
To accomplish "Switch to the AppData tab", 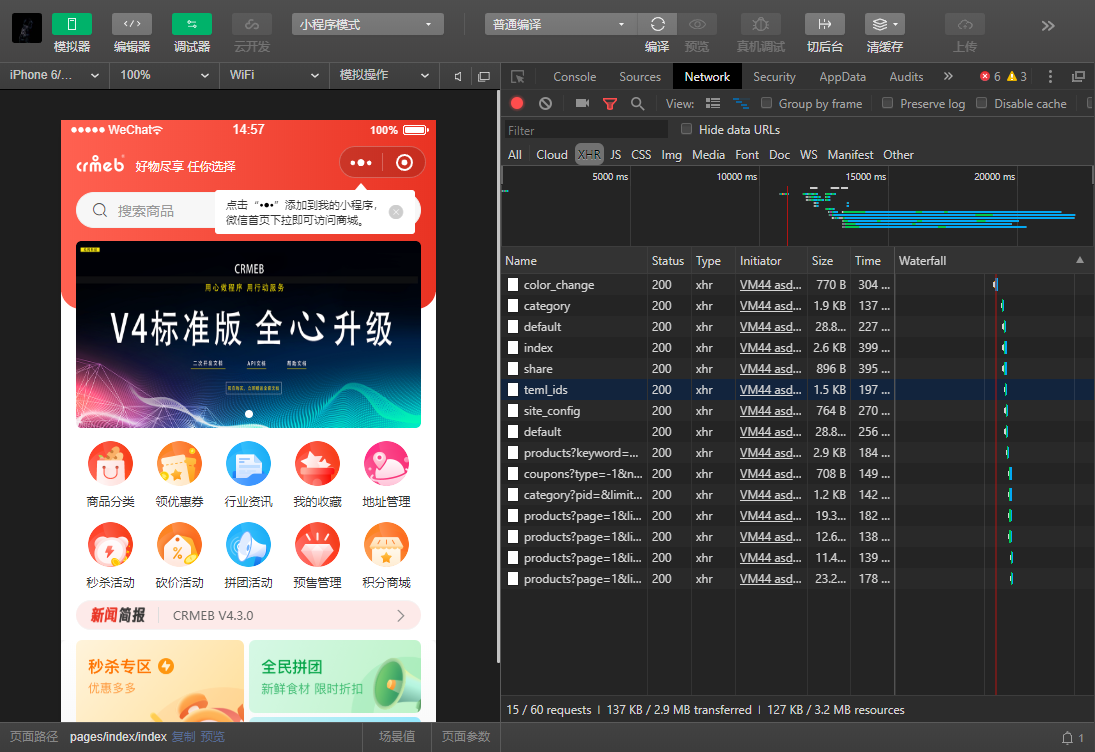I will tap(842, 77).
